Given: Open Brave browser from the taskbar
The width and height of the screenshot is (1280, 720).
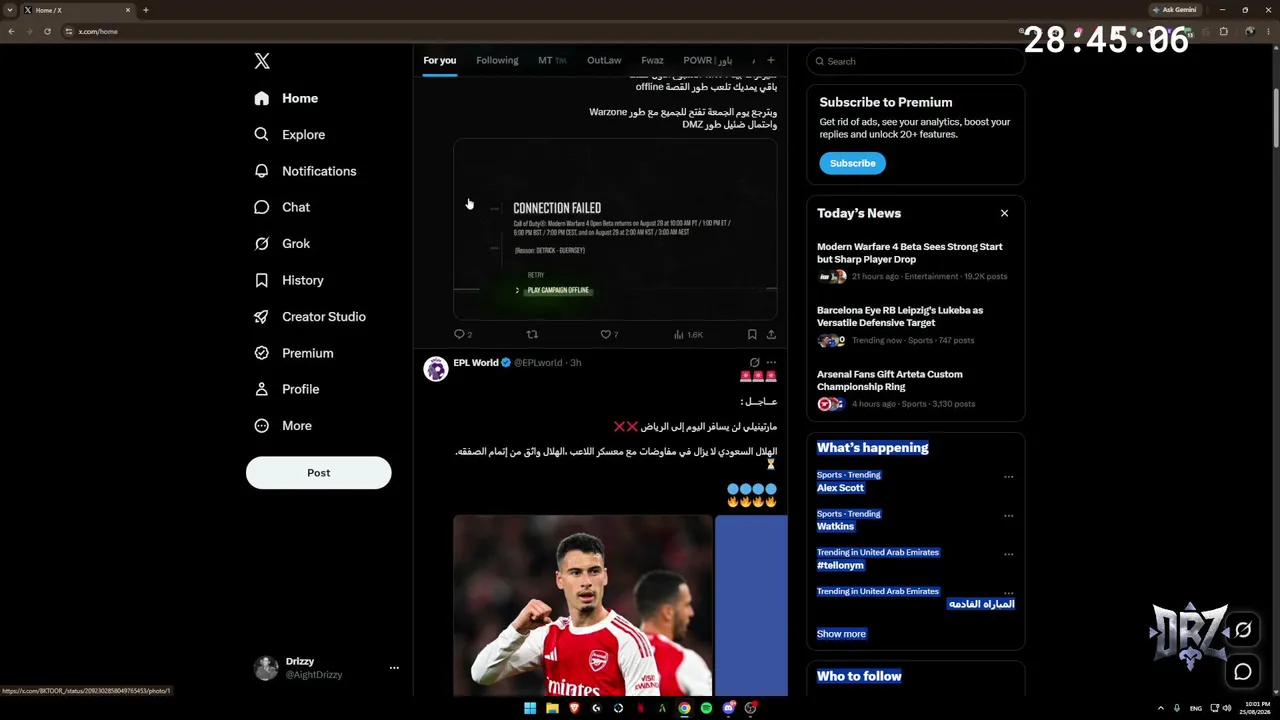Looking at the screenshot, I should click(574, 708).
